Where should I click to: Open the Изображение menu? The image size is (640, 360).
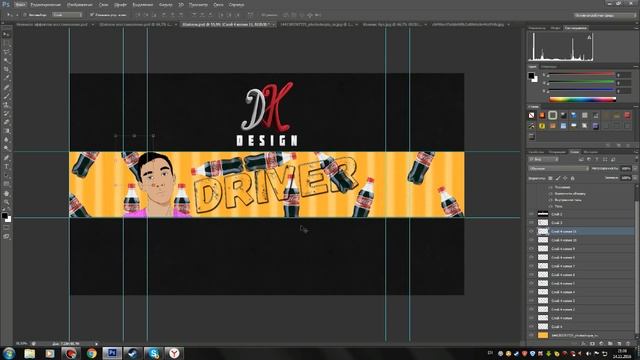[80, 4]
